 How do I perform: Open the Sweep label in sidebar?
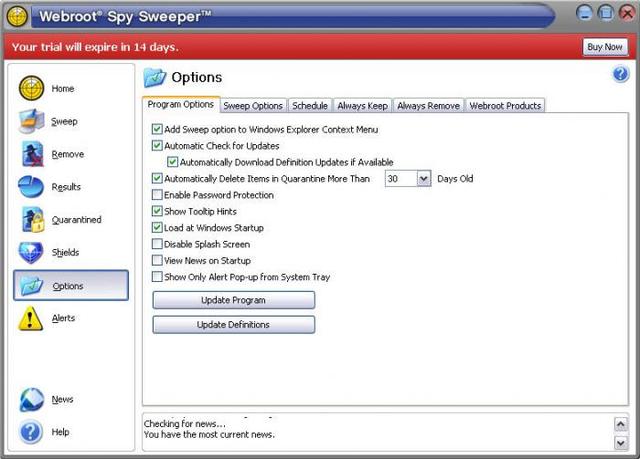64,122
